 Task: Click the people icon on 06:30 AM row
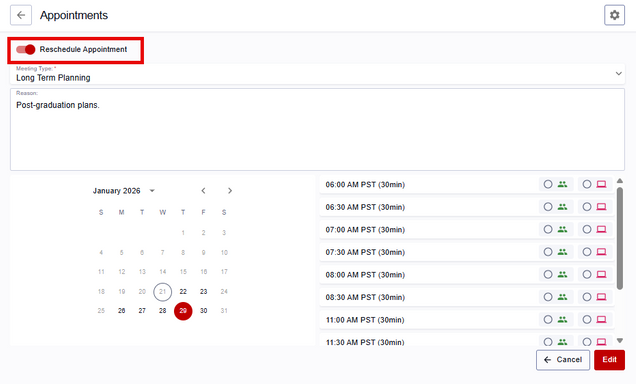562,207
